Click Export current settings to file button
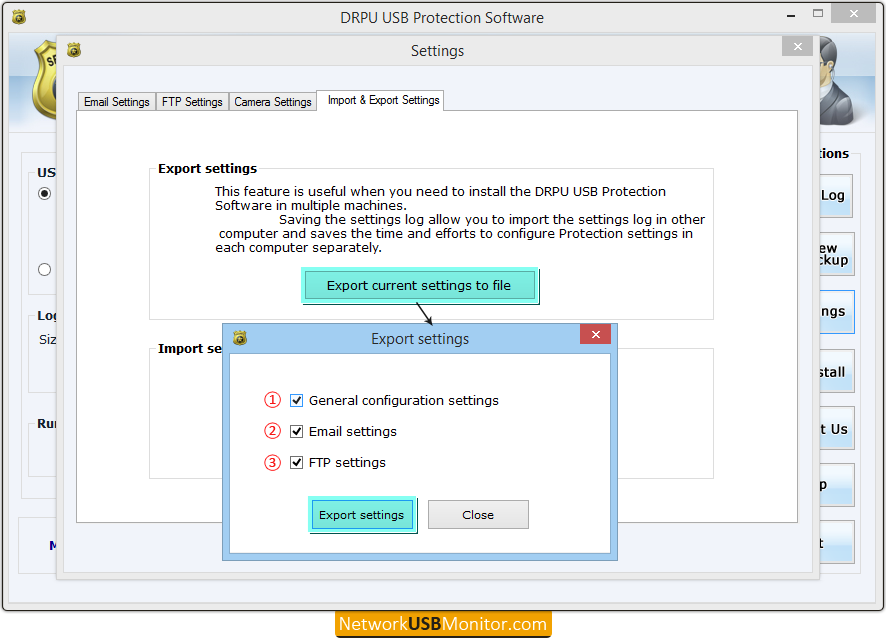Image resolution: width=886 pixels, height=638 pixels. click(x=420, y=285)
